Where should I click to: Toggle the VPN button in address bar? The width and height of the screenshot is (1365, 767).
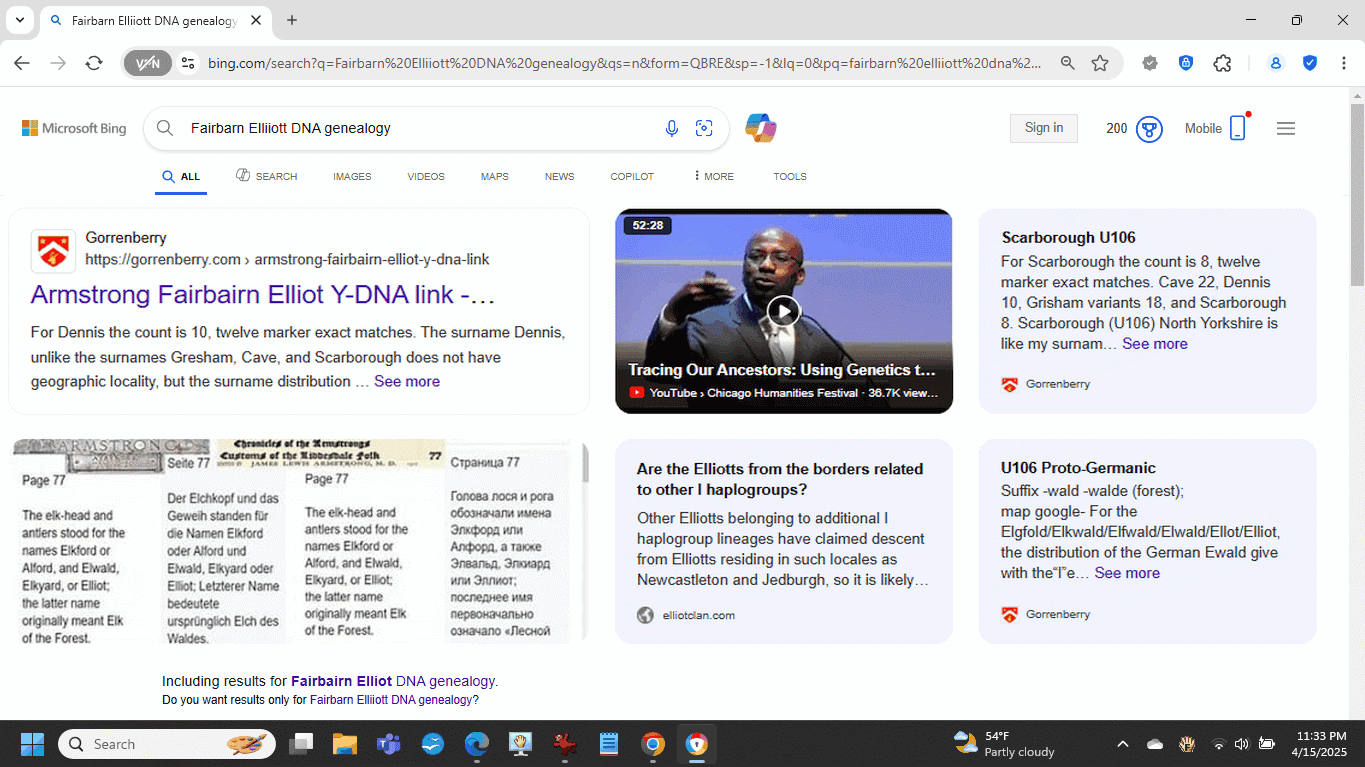[148, 63]
